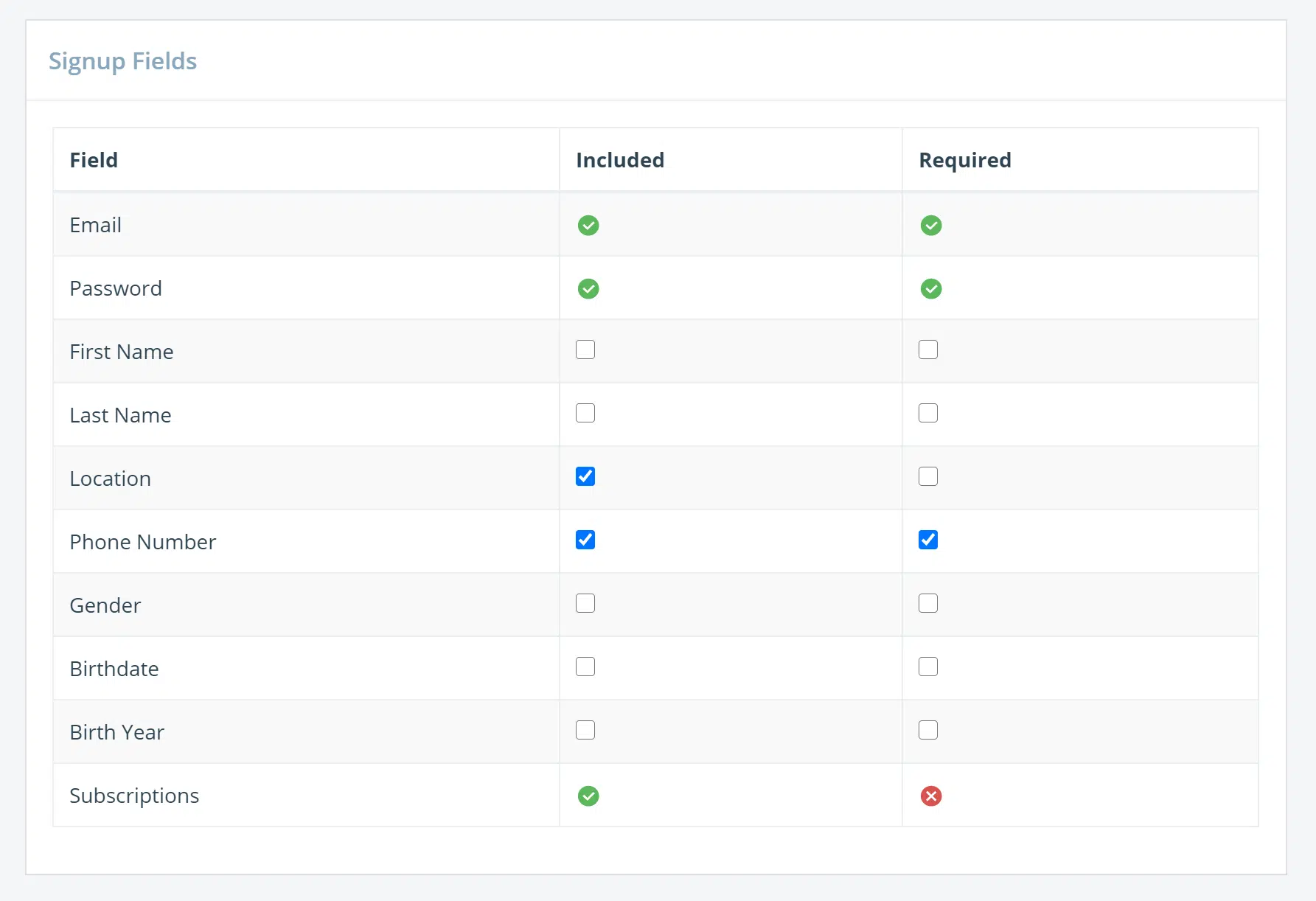Make the Location field Required

(928, 476)
